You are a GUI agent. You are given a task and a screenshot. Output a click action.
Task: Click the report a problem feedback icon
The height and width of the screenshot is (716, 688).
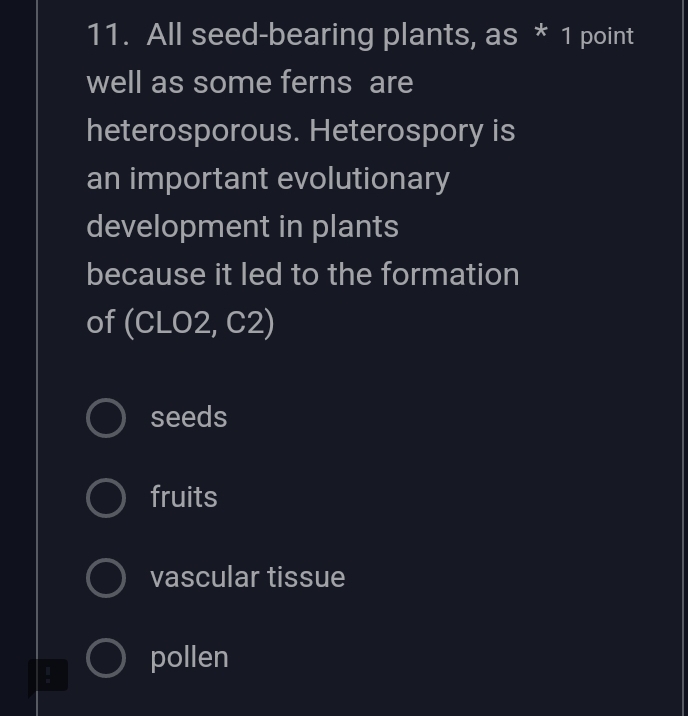coord(47,676)
